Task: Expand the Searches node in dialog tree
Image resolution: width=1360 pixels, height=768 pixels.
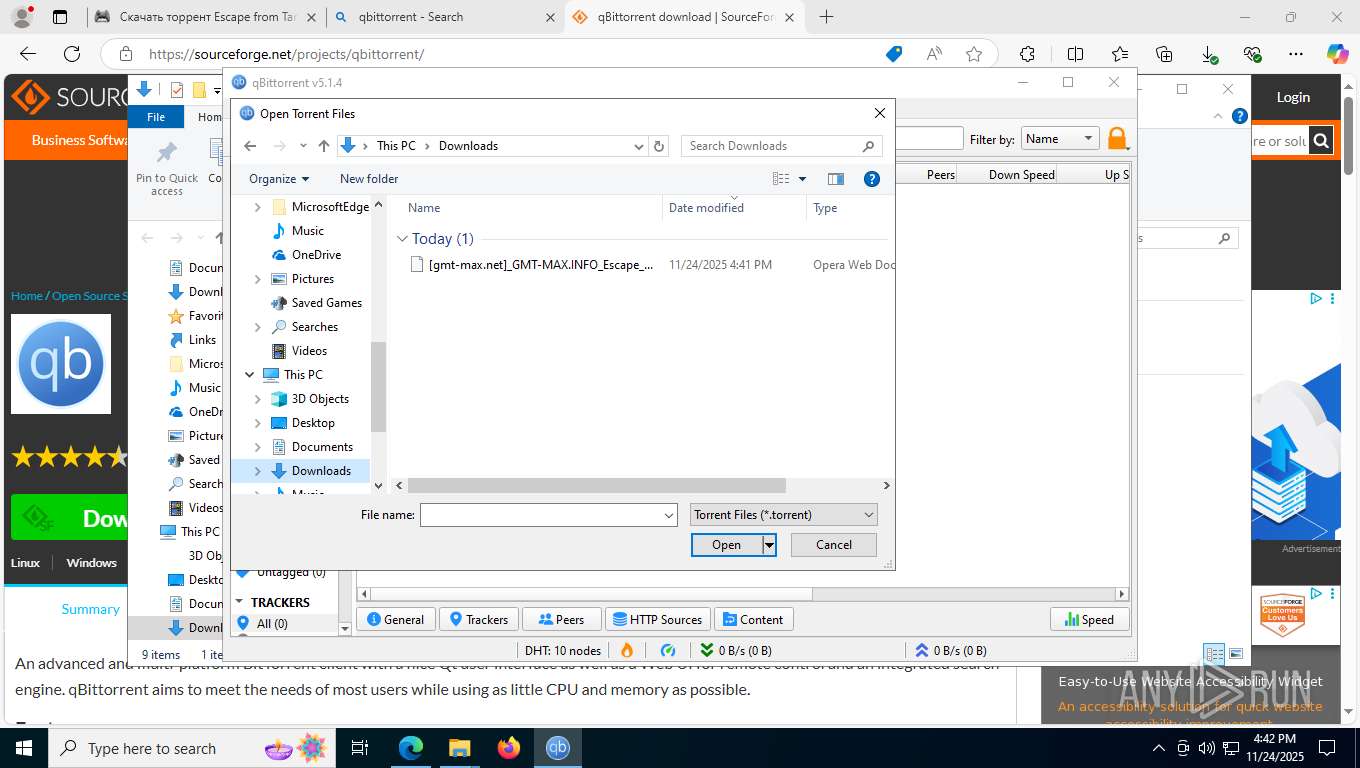Action: click(x=257, y=327)
